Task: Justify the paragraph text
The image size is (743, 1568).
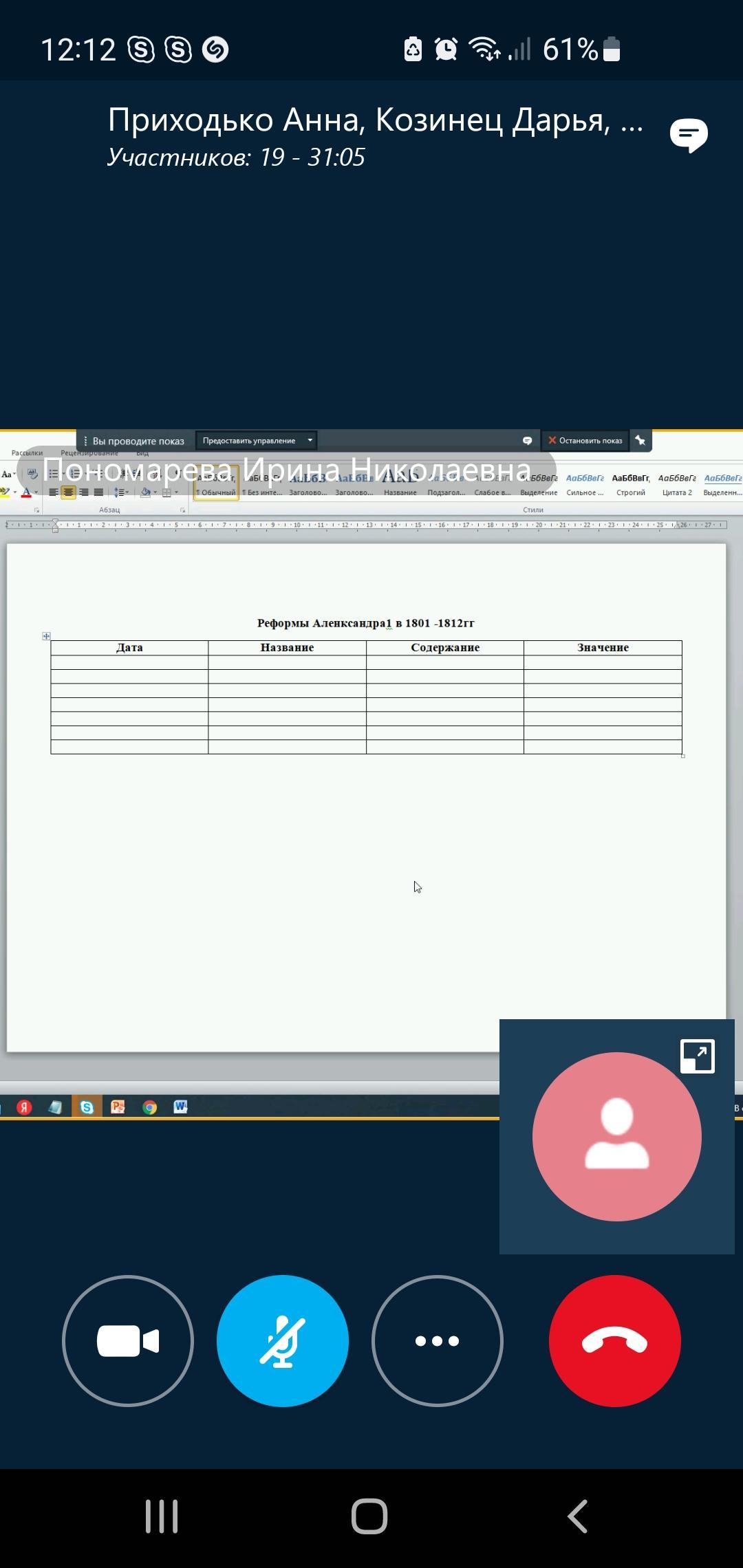Action: pos(98,492)
